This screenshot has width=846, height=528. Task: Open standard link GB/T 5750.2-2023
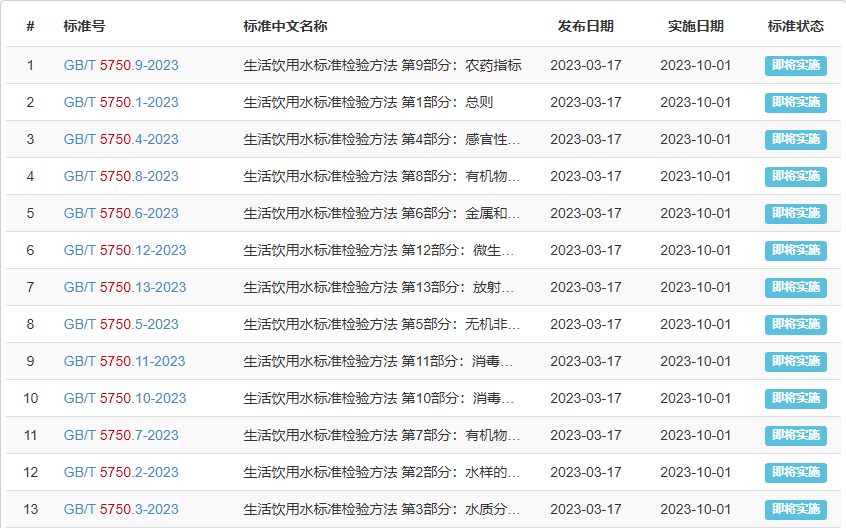121,472
